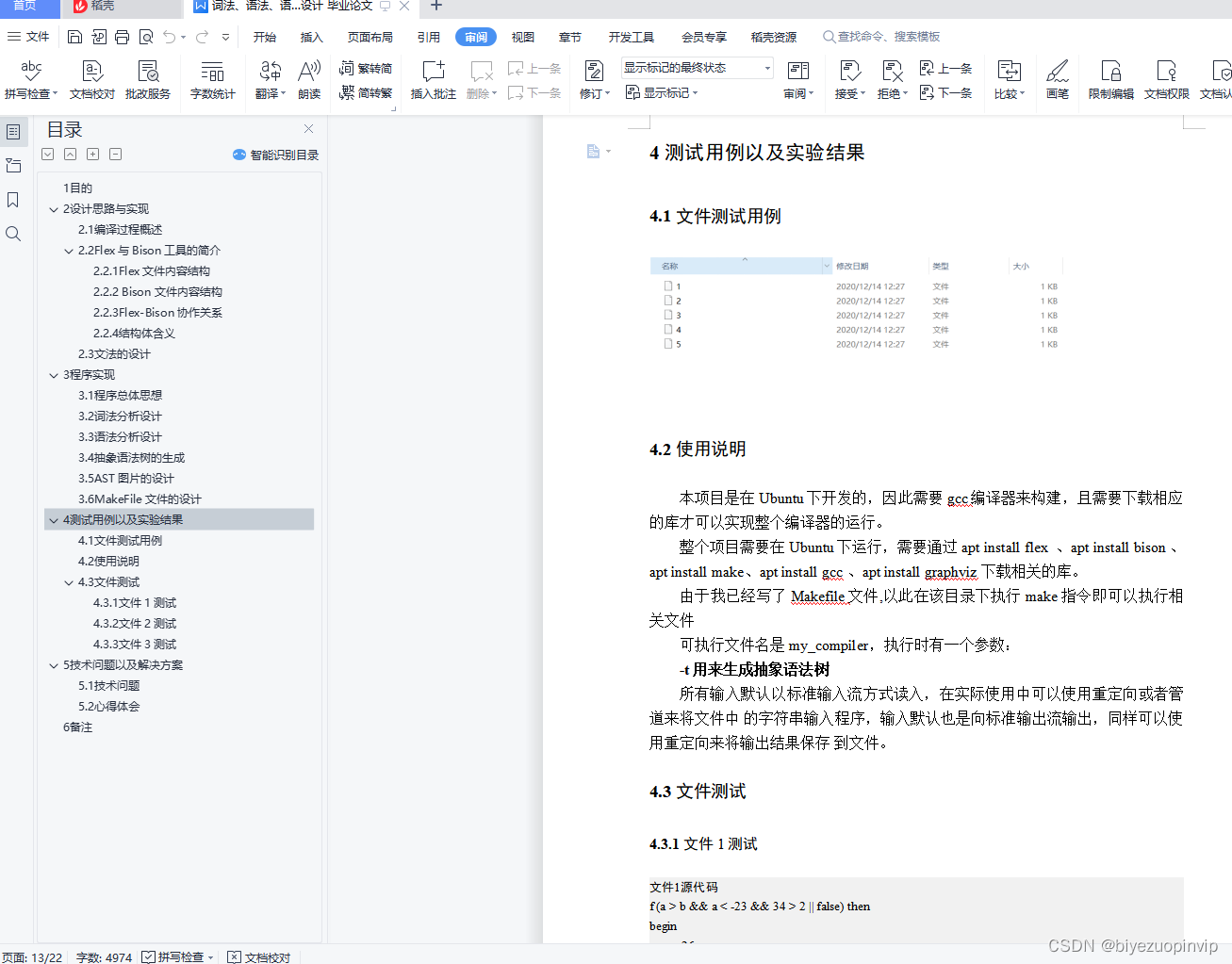Click the page count in status bar
Screen dimensions: 1232x964
pos(32,956)
